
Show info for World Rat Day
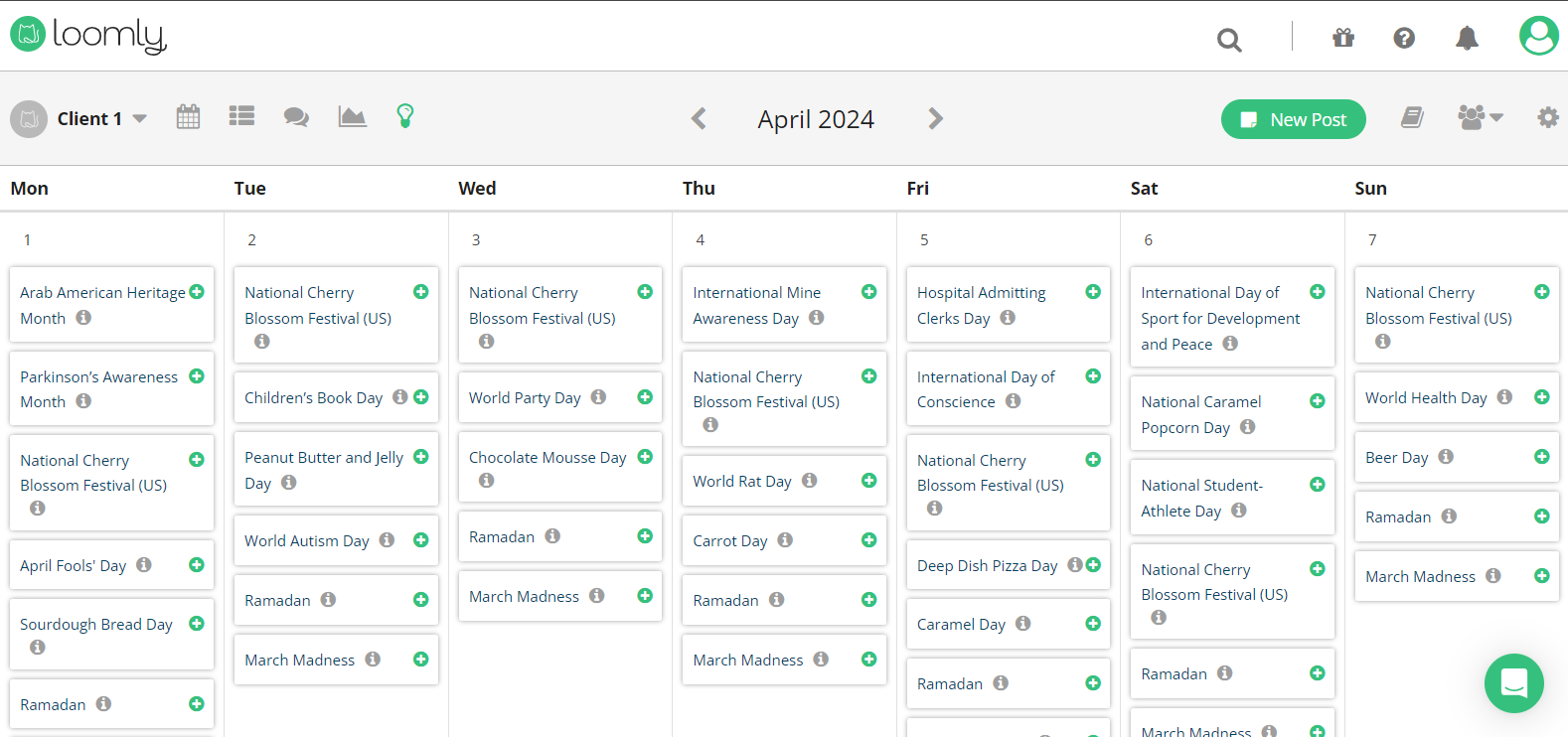(810, 481)
